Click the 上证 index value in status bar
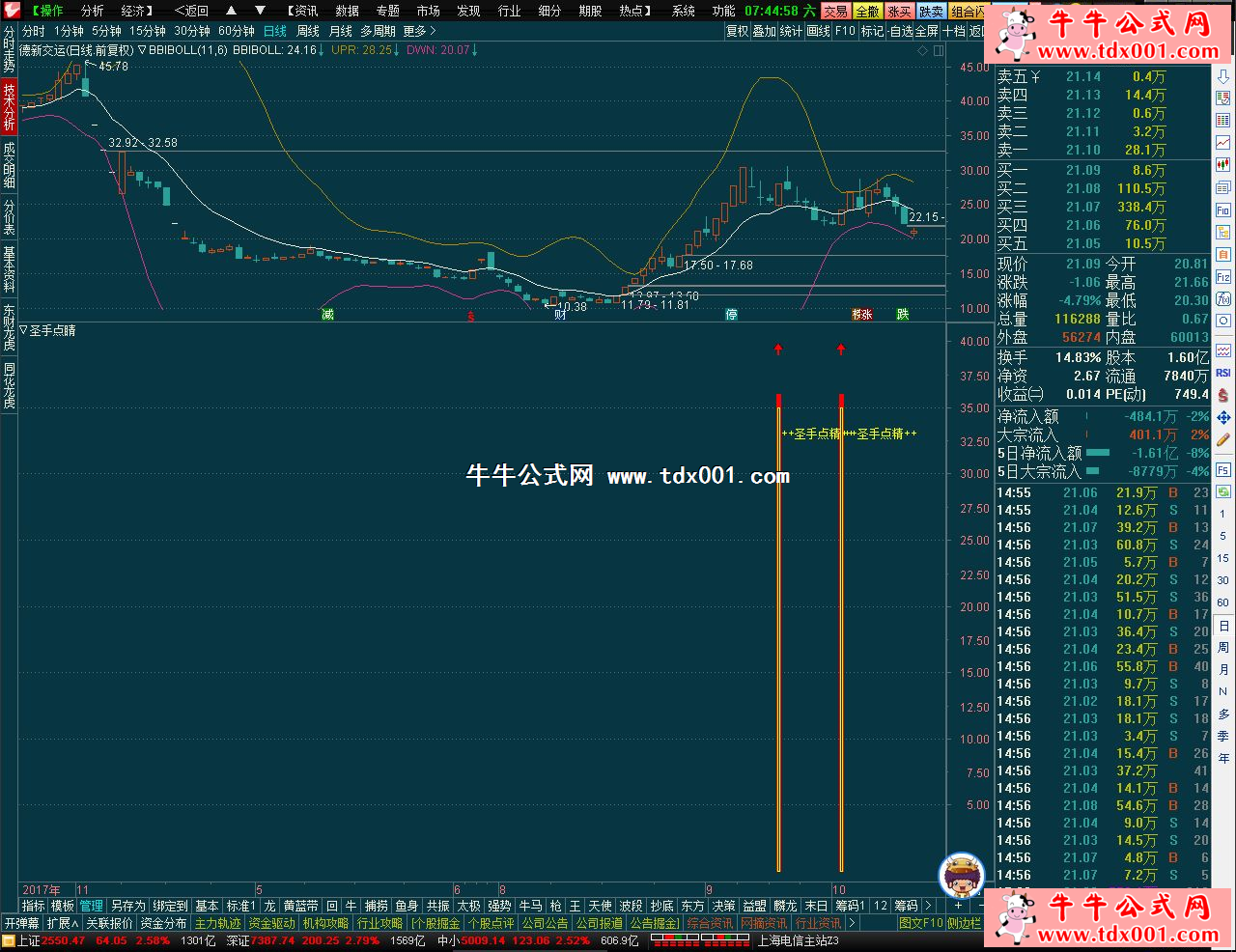This screenshot has width=1236, height=952. click(x=65, y=940)
